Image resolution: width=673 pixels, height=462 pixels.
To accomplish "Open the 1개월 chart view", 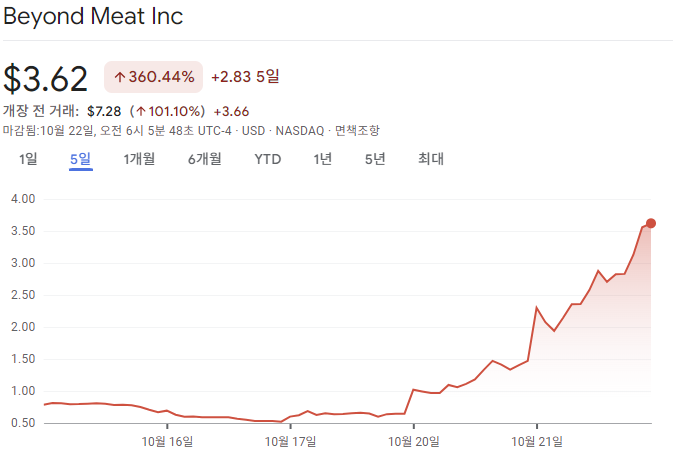I will coord(141,159).
